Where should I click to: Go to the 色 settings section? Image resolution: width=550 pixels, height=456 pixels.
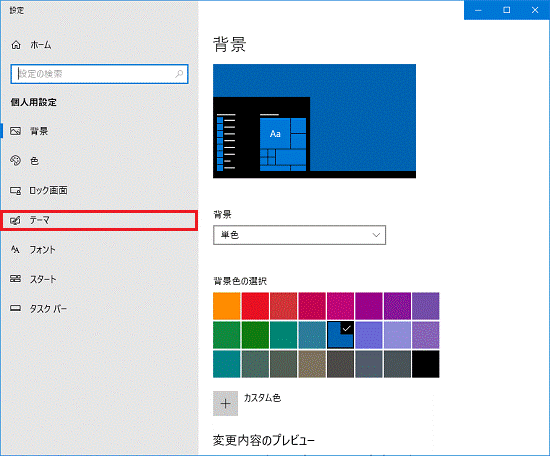pyautogui.click(x=100, y=161)
